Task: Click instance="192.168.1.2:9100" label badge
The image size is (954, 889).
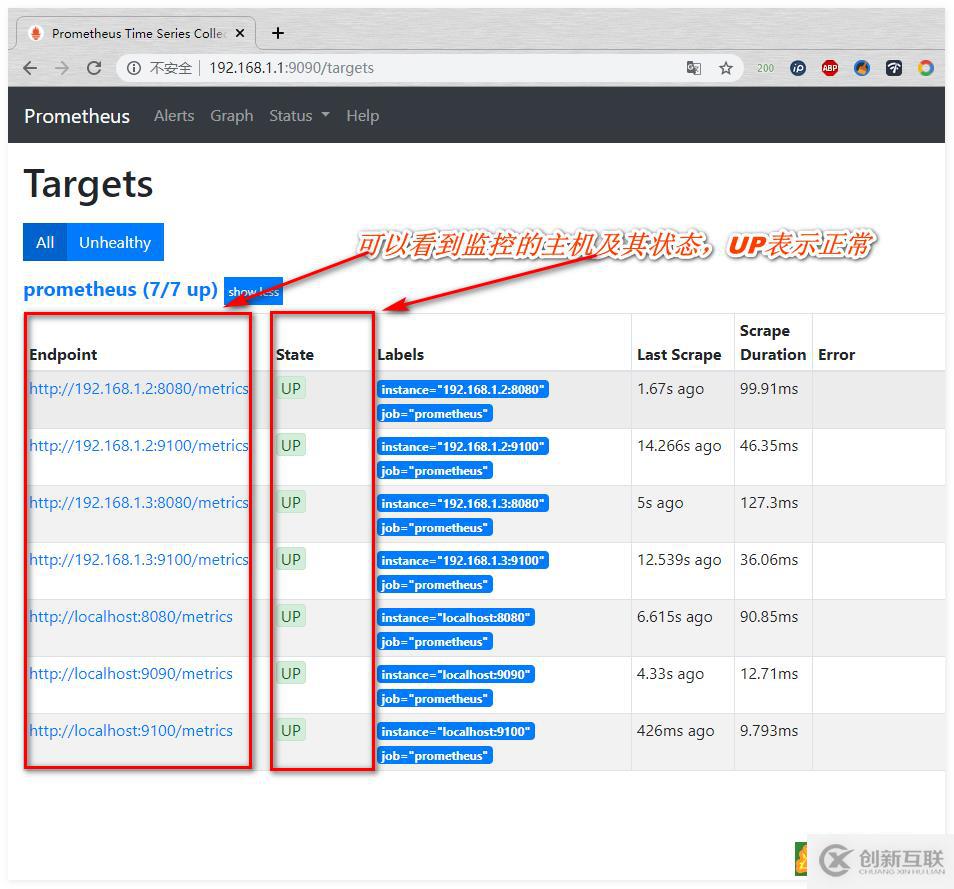Action: pyautogui.click(x=462, y=447)
